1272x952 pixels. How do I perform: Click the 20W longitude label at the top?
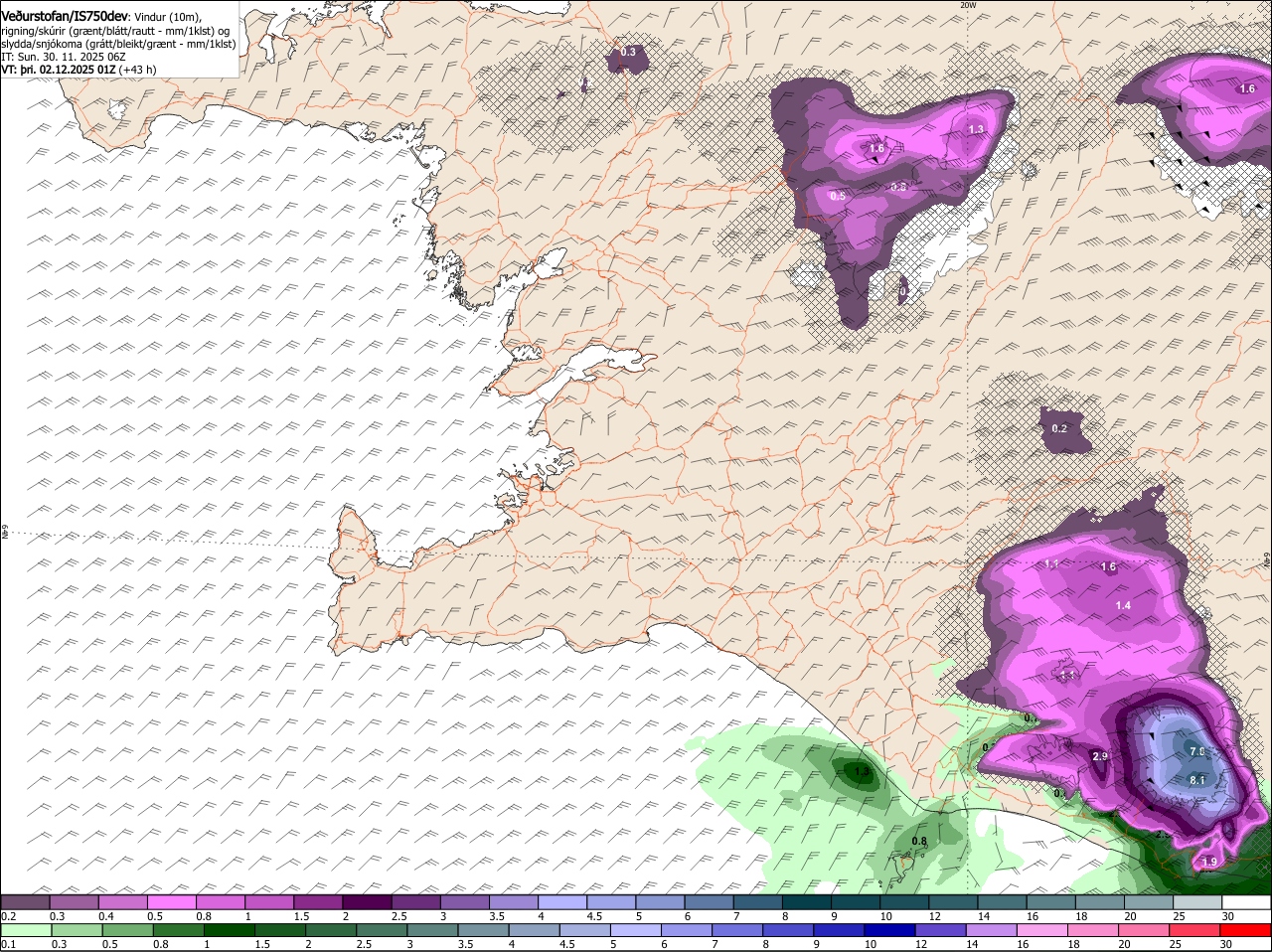[968, 4]
